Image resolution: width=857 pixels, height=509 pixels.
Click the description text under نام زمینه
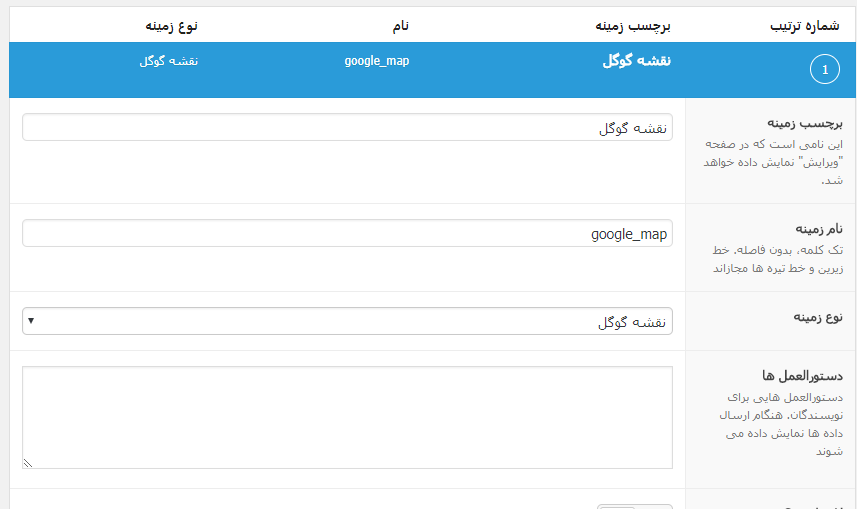click(x=778, y=259)
